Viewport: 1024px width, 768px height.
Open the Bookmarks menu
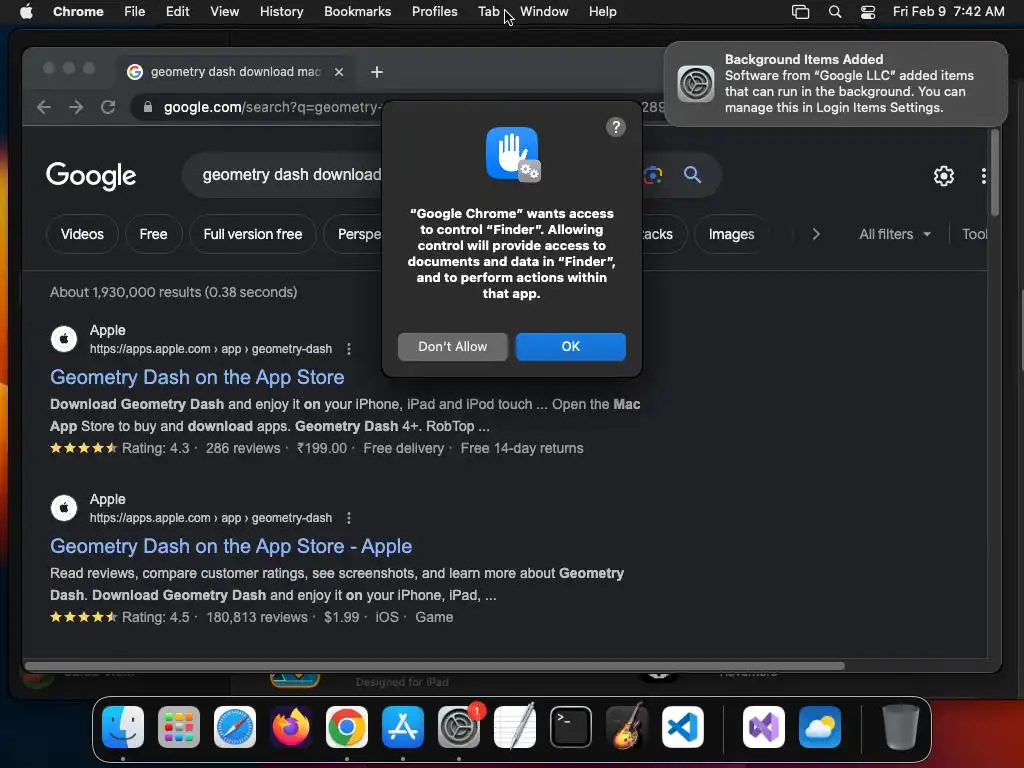tap(357, 12)
